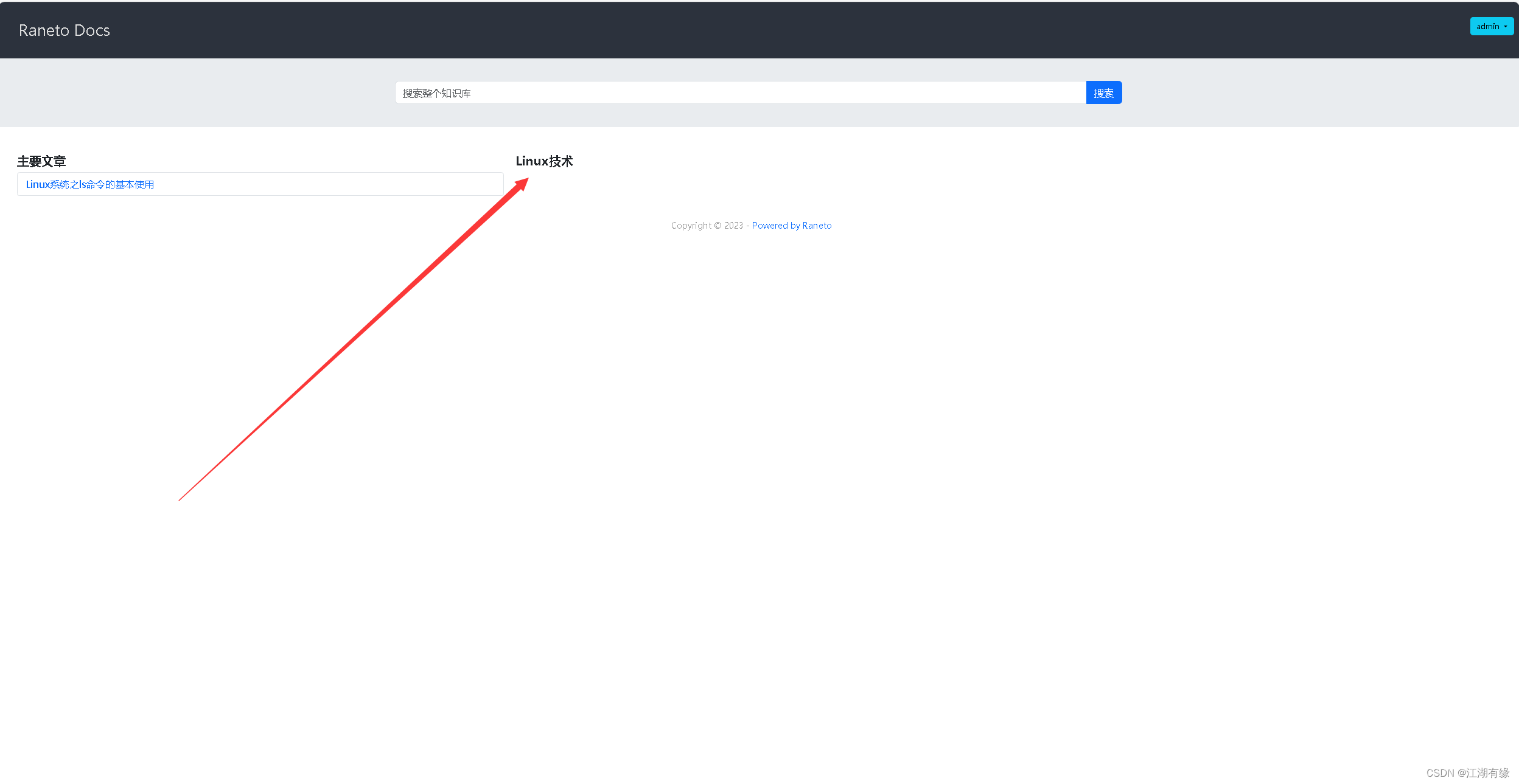Trigger a search with the 搜索 button

pos(1103,92)
